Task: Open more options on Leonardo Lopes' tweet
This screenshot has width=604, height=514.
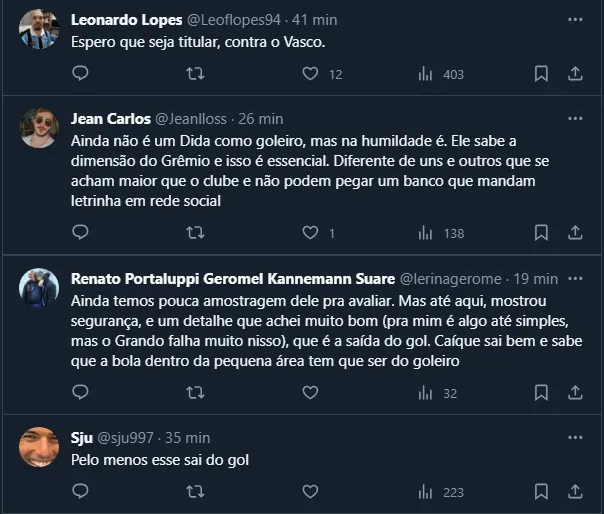Action: click(575, 19)
